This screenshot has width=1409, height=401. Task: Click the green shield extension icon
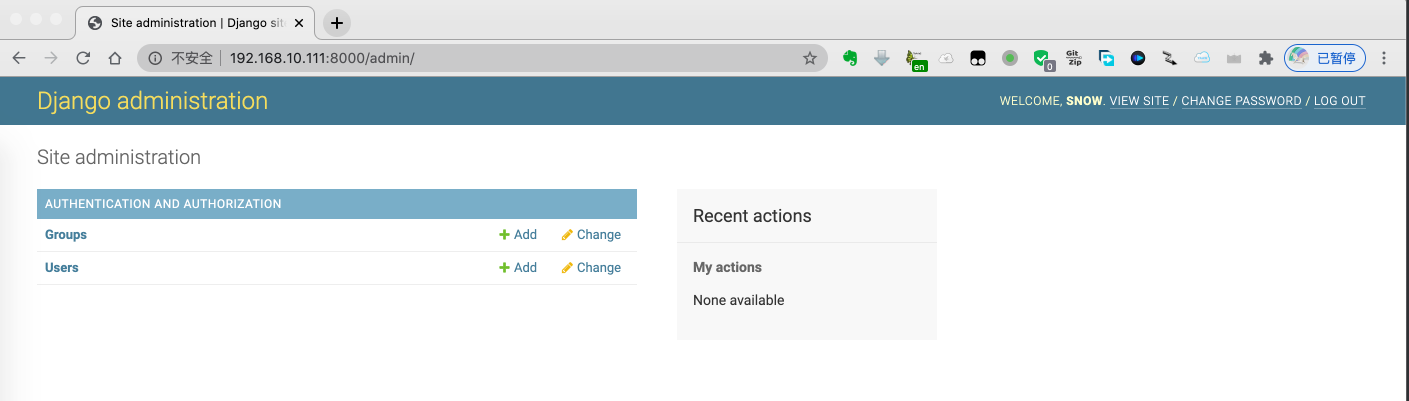click(1042, 58)
